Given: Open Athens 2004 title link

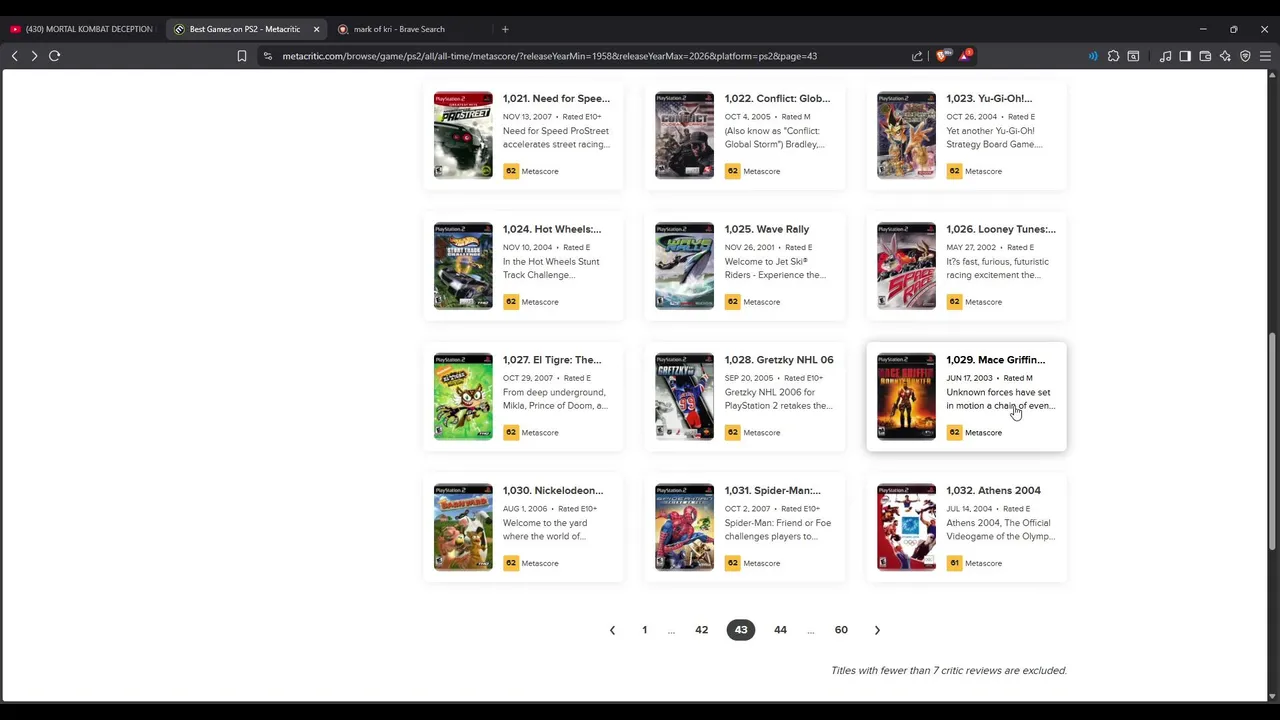Looking at the screenshot, I should pos(994,491).
